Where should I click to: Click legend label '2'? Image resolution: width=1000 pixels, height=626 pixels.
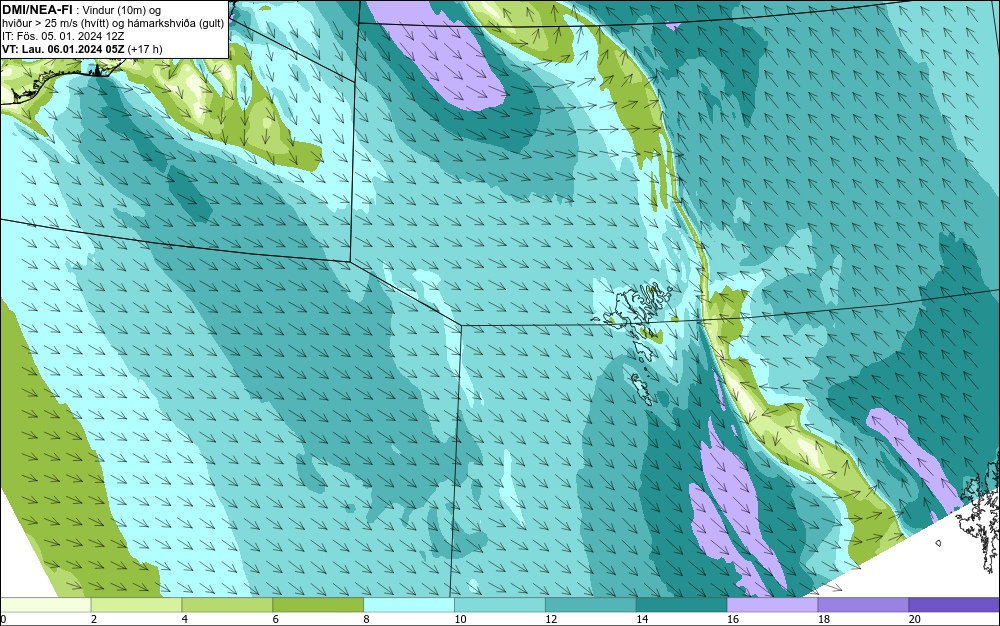pos(94,619)
